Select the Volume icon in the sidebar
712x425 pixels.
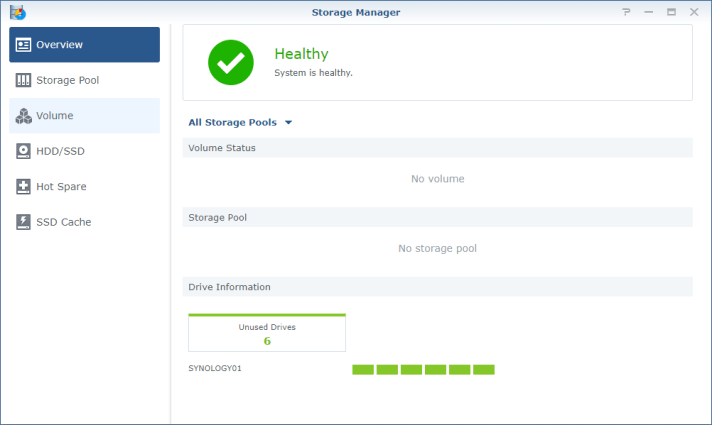pos(23,116)
